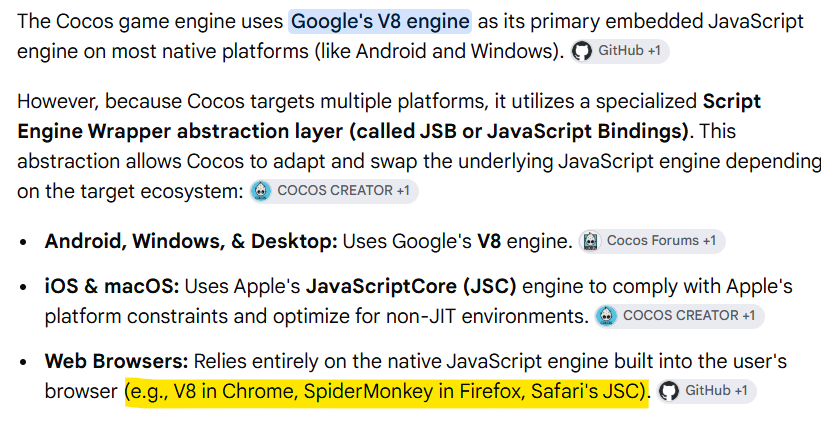Open 'GitHub +1' citation in Web Browsers bullet
This screenshot has width=821, height=423.
point(707,391)
